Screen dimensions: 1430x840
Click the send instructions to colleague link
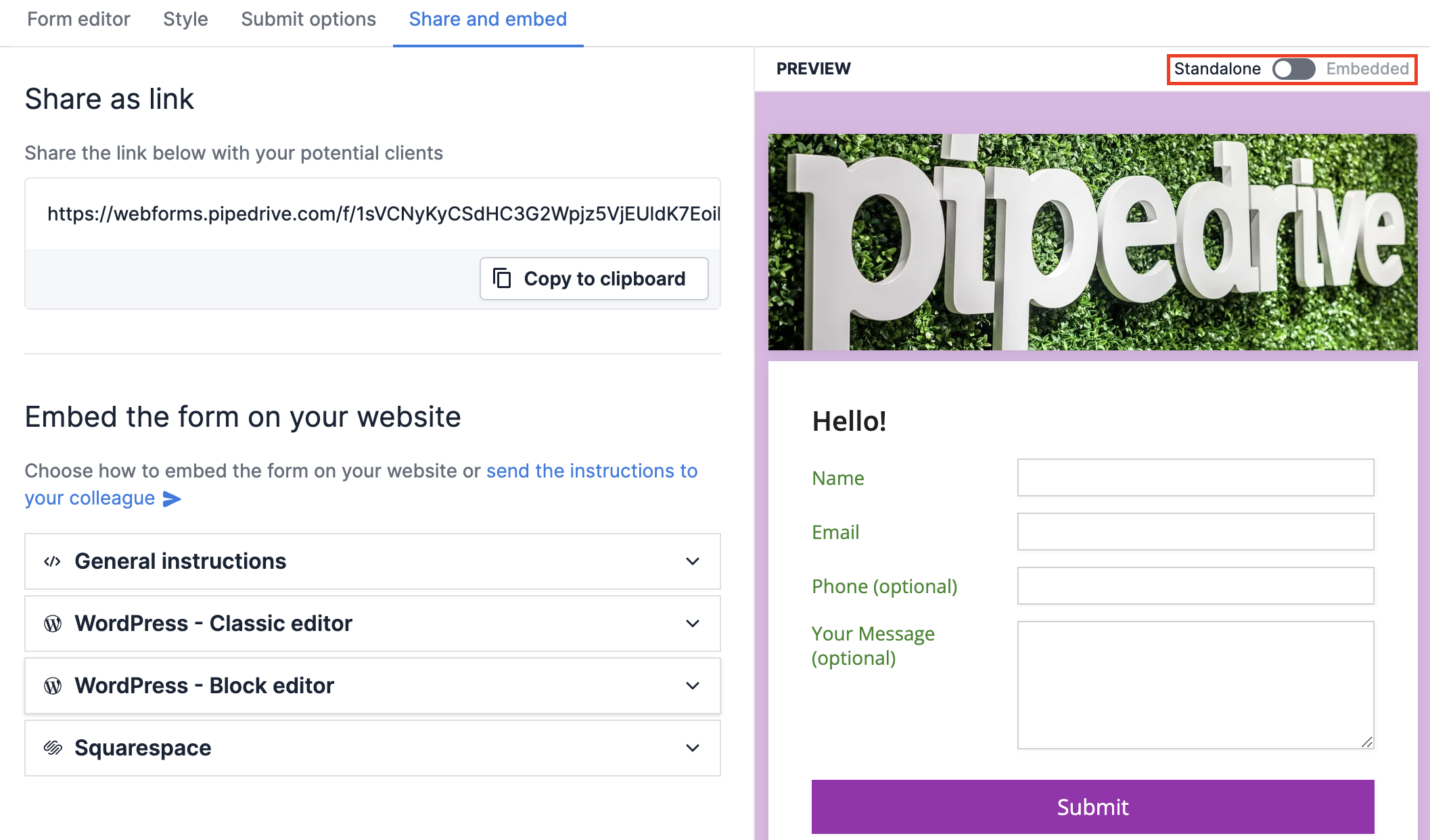[591, 471]
